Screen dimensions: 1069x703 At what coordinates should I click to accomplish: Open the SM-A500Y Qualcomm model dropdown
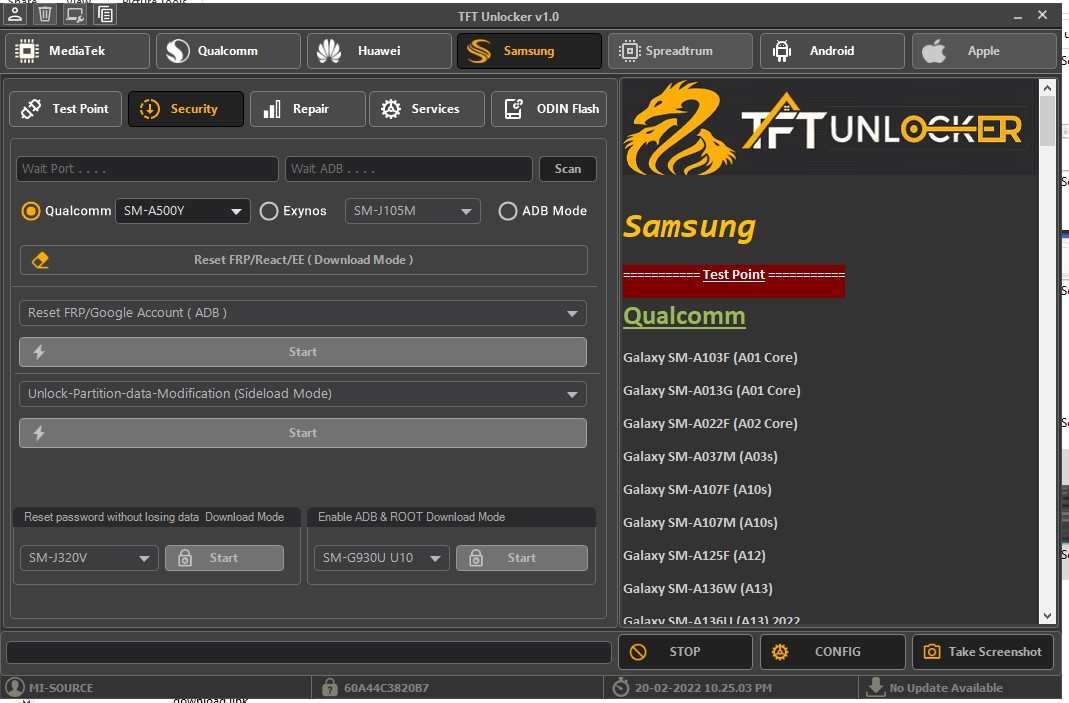click(x=183, y=211)
